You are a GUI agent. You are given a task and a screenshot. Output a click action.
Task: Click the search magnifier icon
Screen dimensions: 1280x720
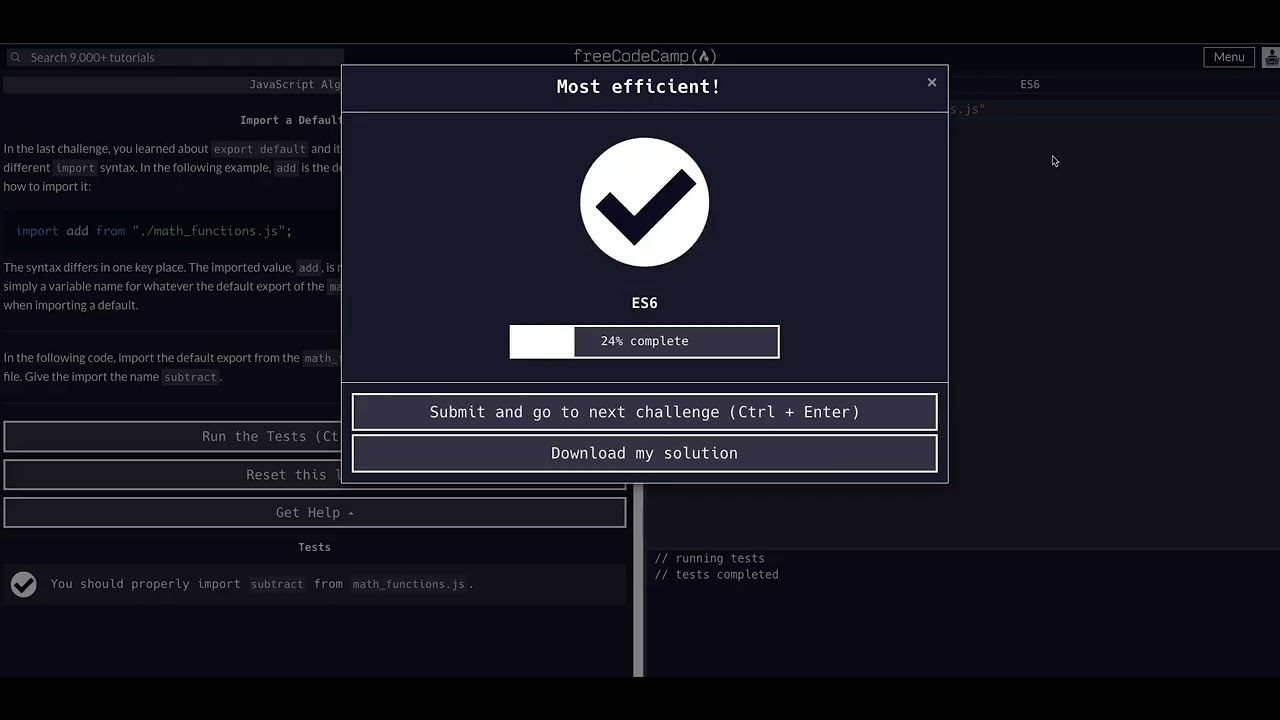point(15,57)
